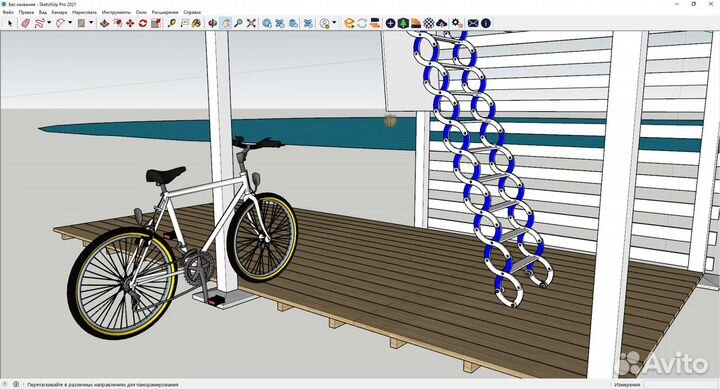The image size is (720, 389).
Task: Choose the Arc tool
Action: point(60,23)
